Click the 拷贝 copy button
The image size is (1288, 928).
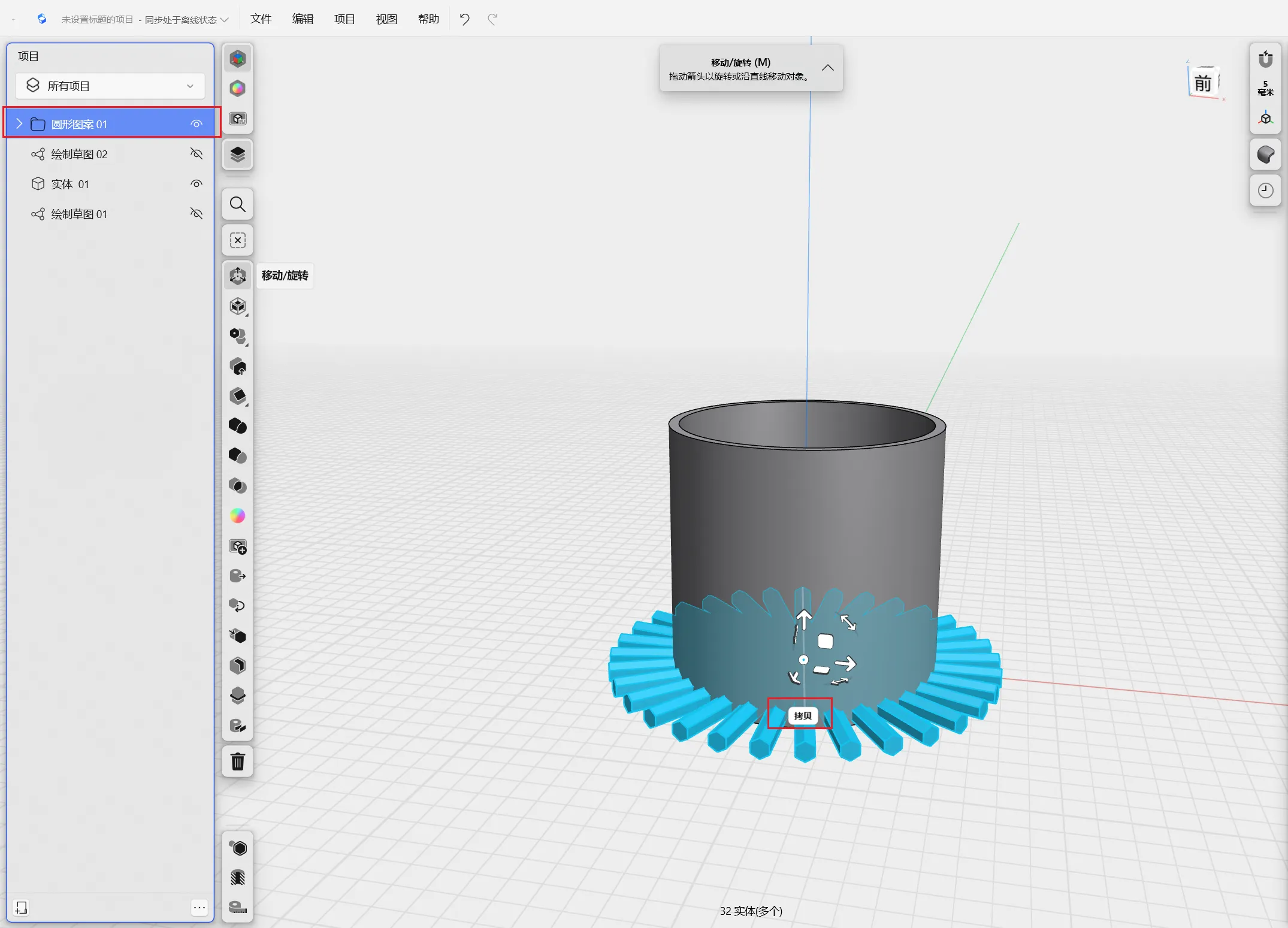(x=802, y=715)
